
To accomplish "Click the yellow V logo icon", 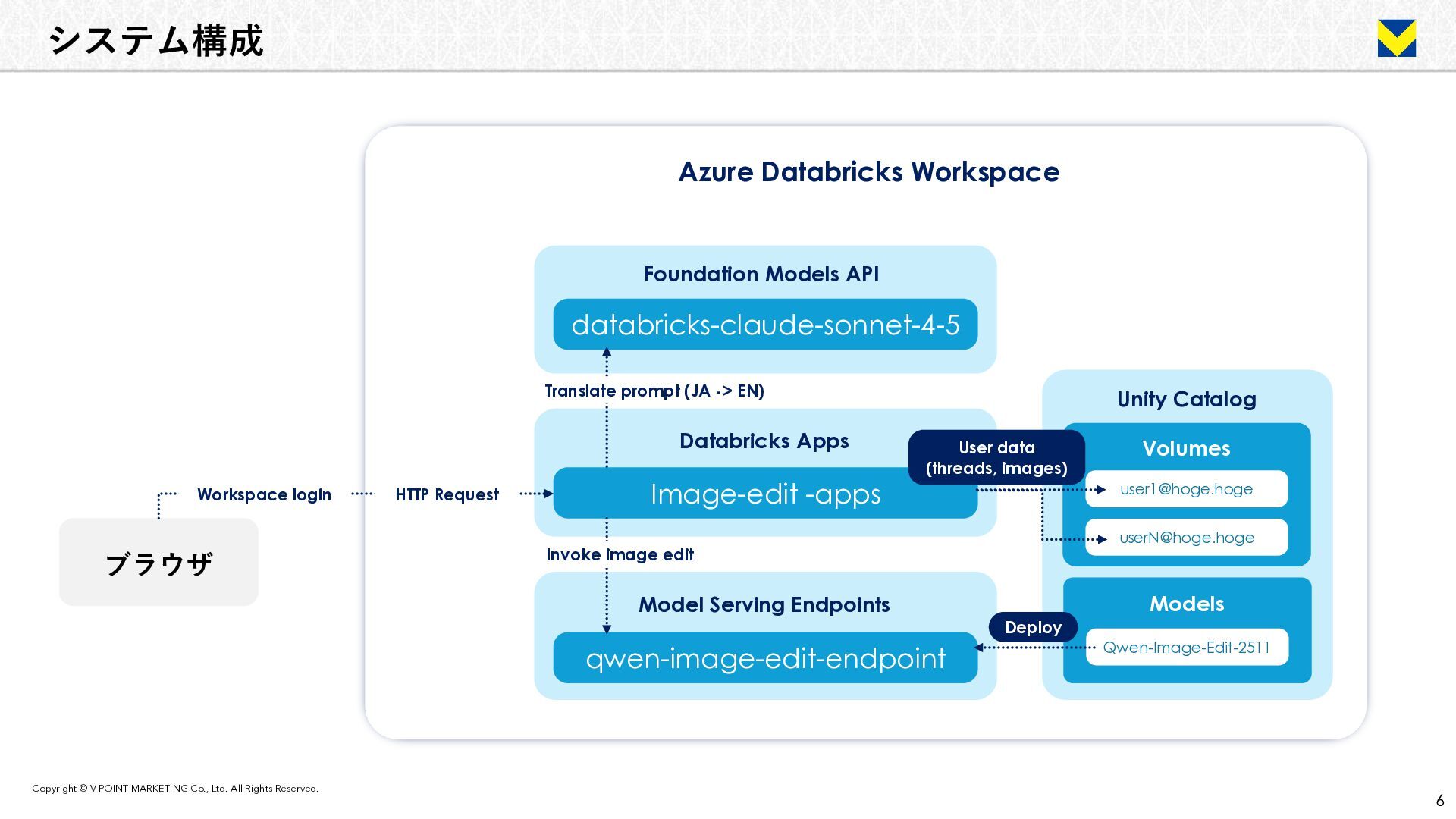I will click(x=1396, y=39).
